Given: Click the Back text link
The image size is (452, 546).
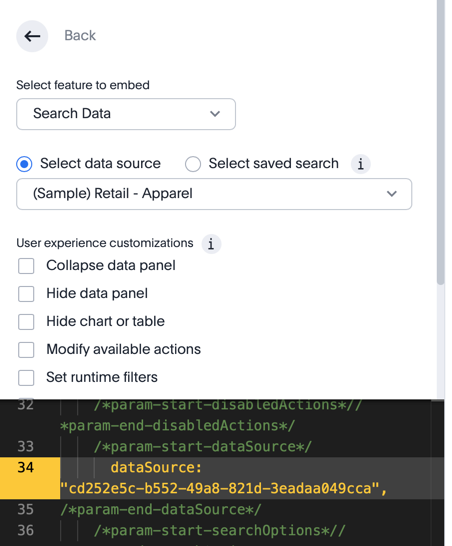Looking at the screenshot, I should (x=80, y=36).
